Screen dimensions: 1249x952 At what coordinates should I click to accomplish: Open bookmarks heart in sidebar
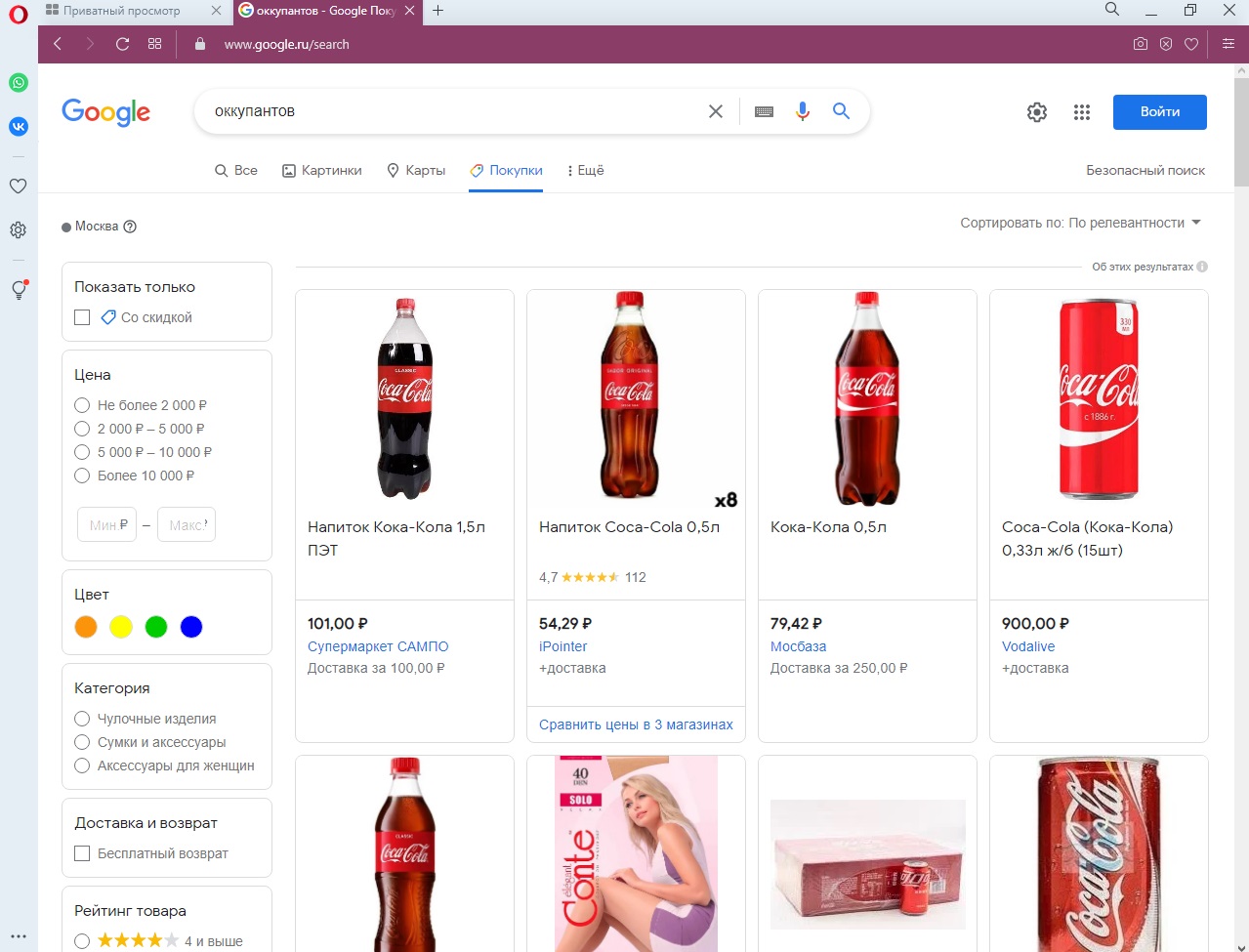[19, 186]
